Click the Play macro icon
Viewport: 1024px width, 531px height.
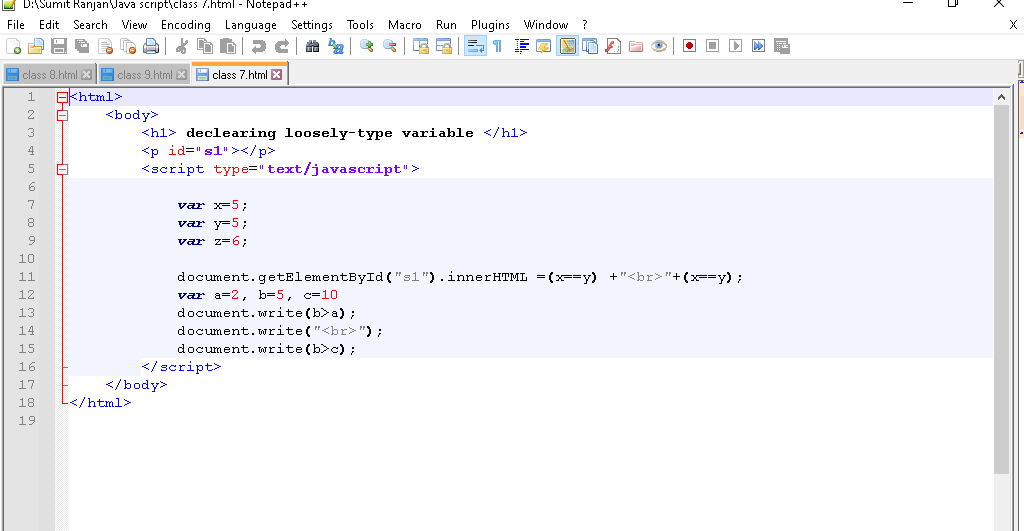(x=735, y=46)
